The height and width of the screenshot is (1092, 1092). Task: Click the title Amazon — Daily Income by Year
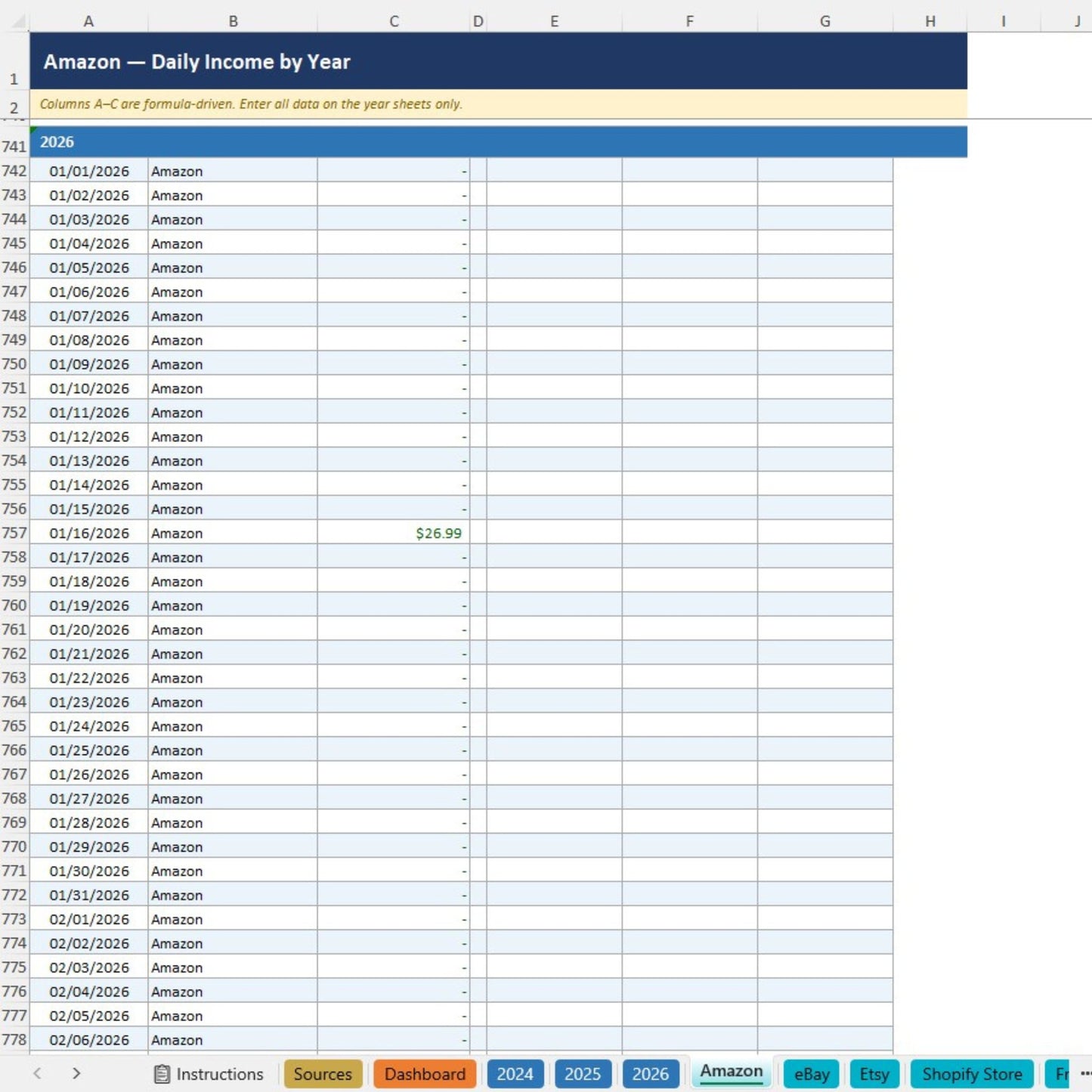196,62
